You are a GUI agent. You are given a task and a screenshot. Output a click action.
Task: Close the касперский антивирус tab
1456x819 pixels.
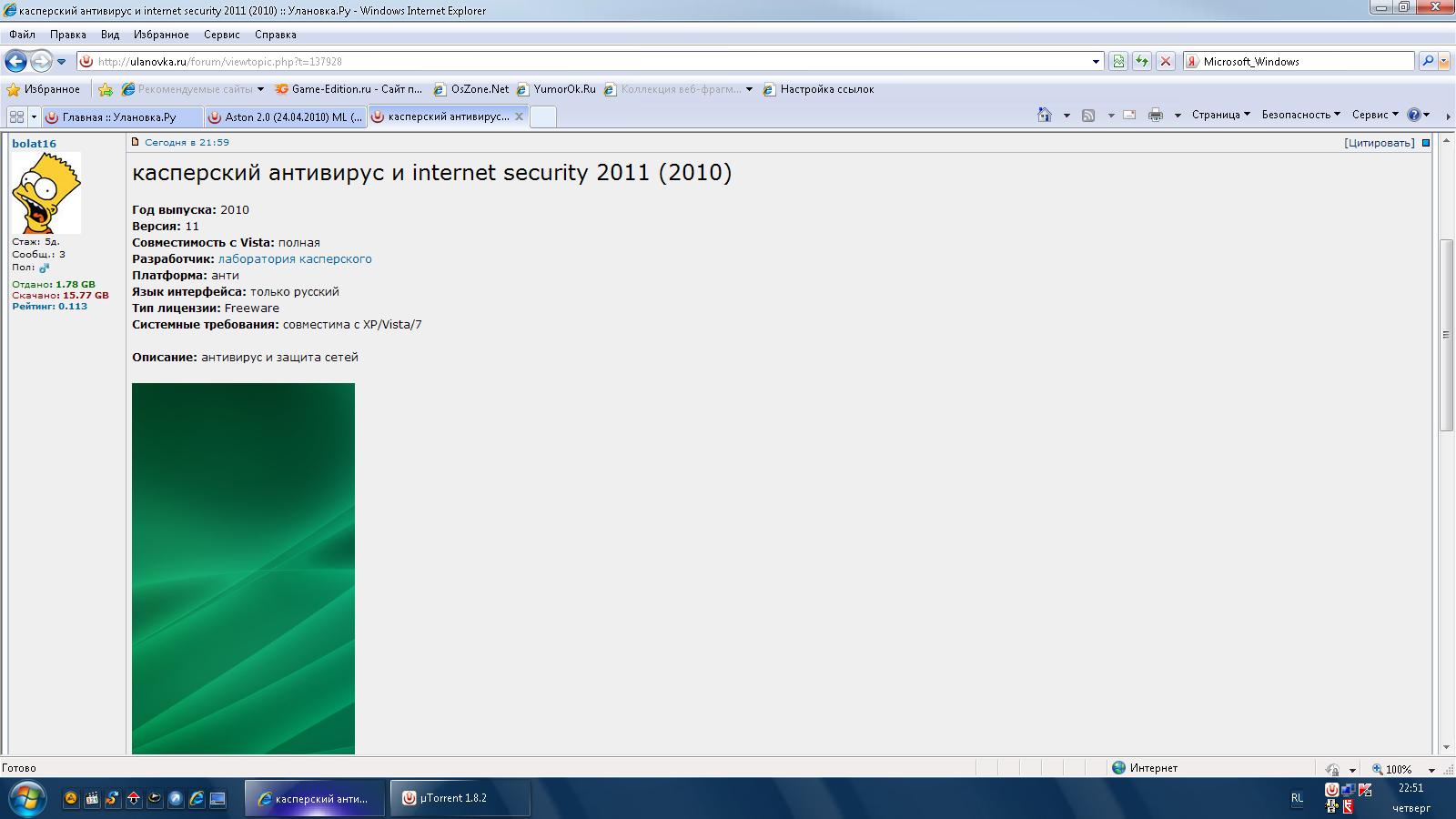pos(520,116)
